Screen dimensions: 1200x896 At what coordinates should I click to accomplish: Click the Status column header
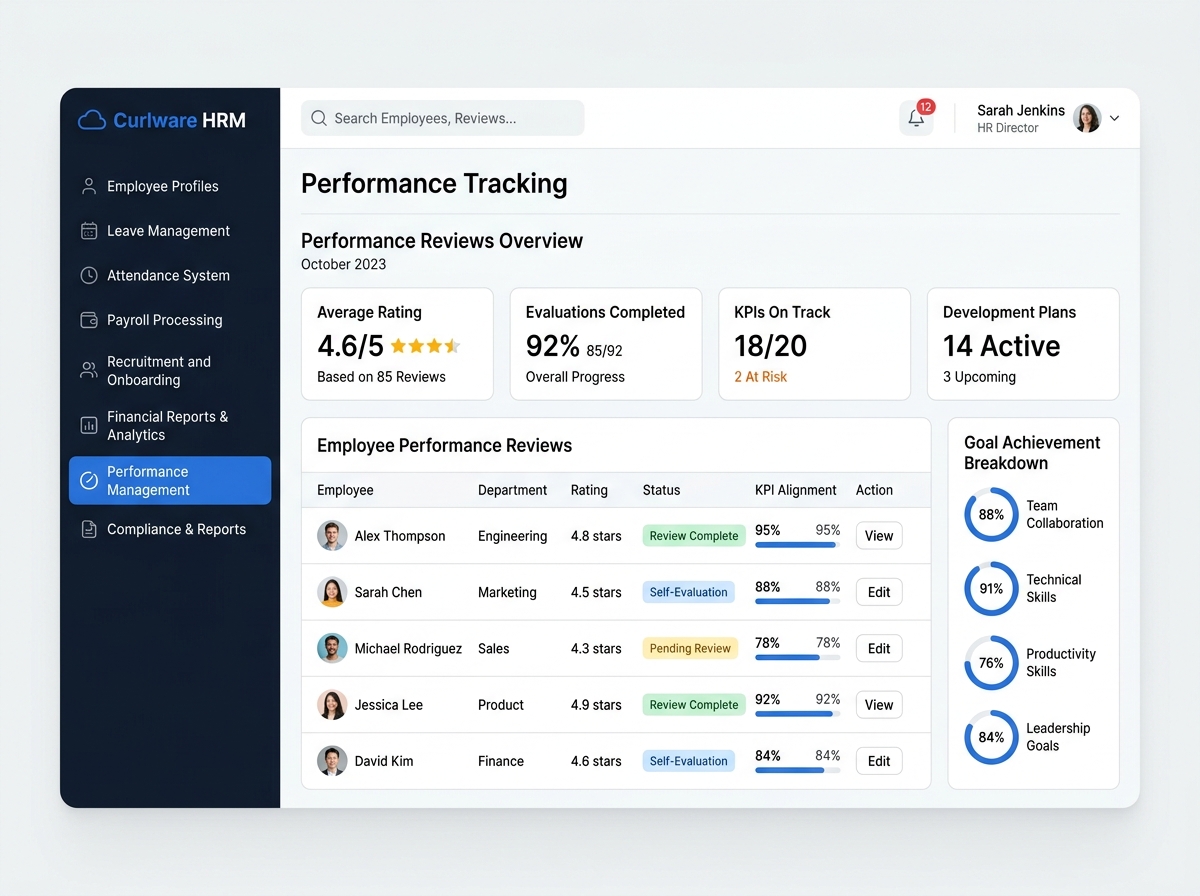[x=661, y=490]
